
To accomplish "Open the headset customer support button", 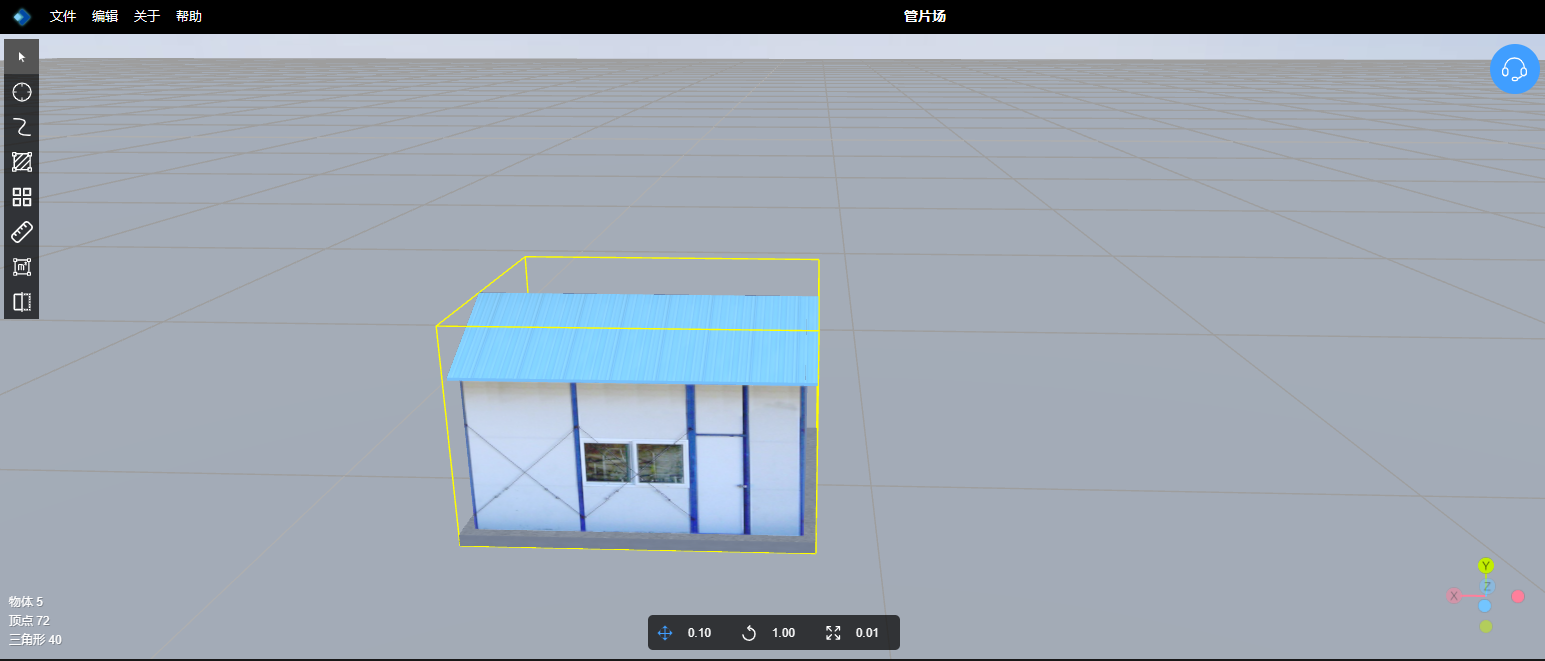I will 1514,69.
